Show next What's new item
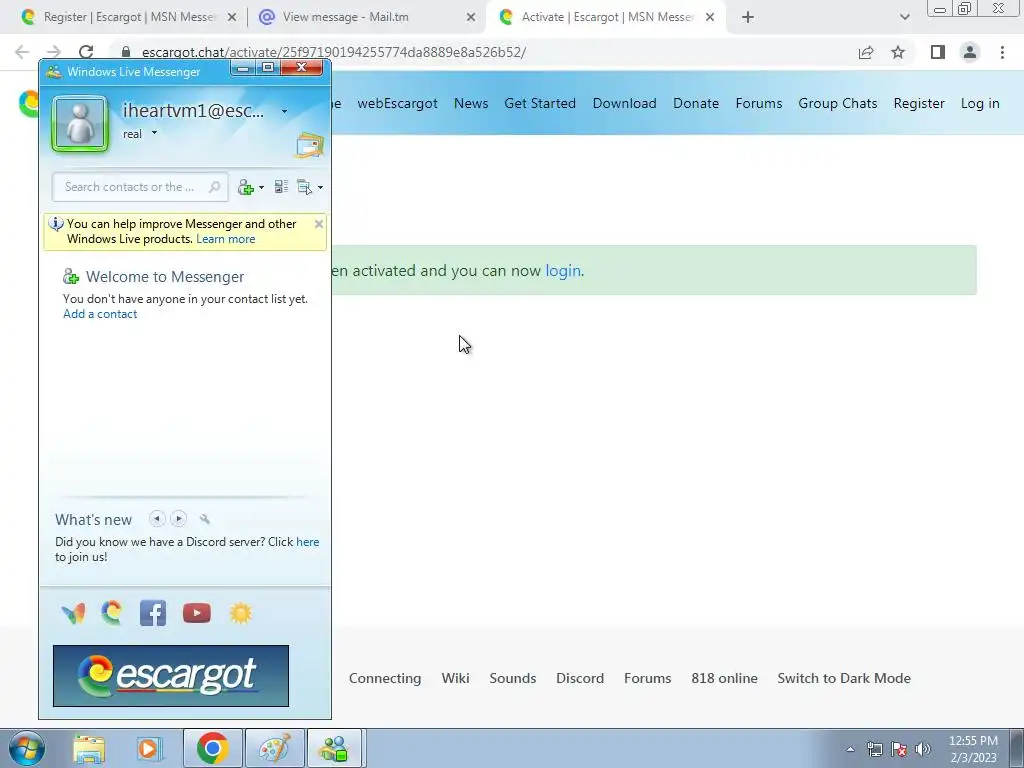This screenshot has height=768, width=1024. (x=178, y=519)
